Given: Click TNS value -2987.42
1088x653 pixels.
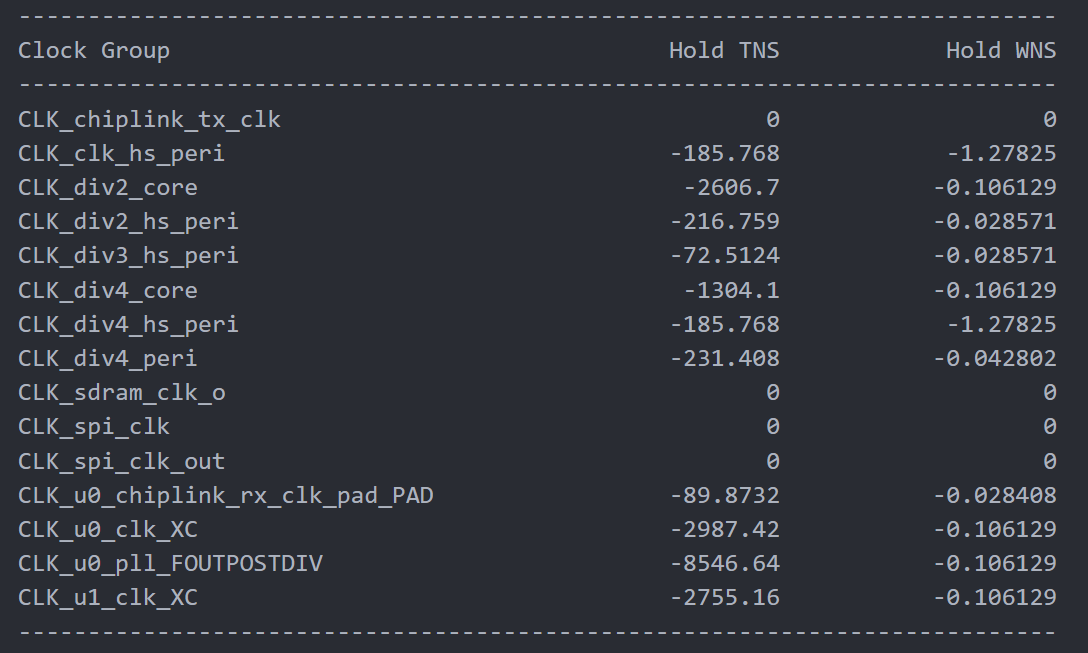Looking at the screenshot, I should [724, 529].
